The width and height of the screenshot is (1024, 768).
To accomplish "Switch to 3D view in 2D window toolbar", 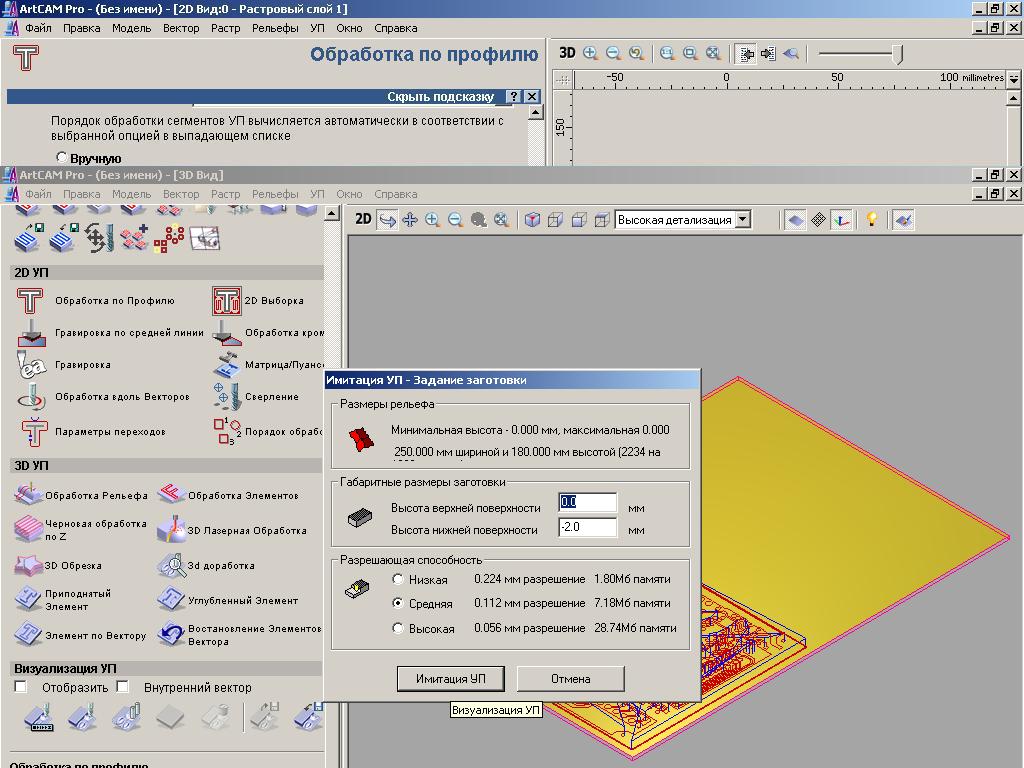I will tap(567, 54).
